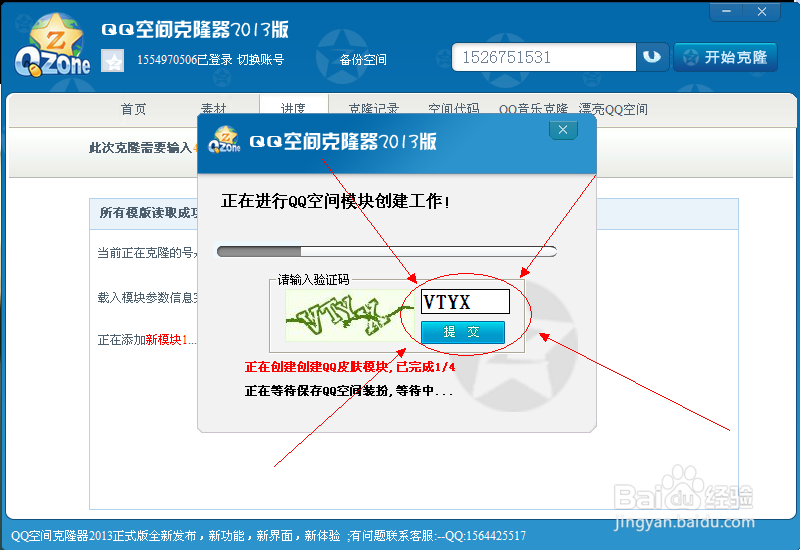Click the refresh icon next to the QQ number field
This screenshot has height=550, width=800.
652,57
